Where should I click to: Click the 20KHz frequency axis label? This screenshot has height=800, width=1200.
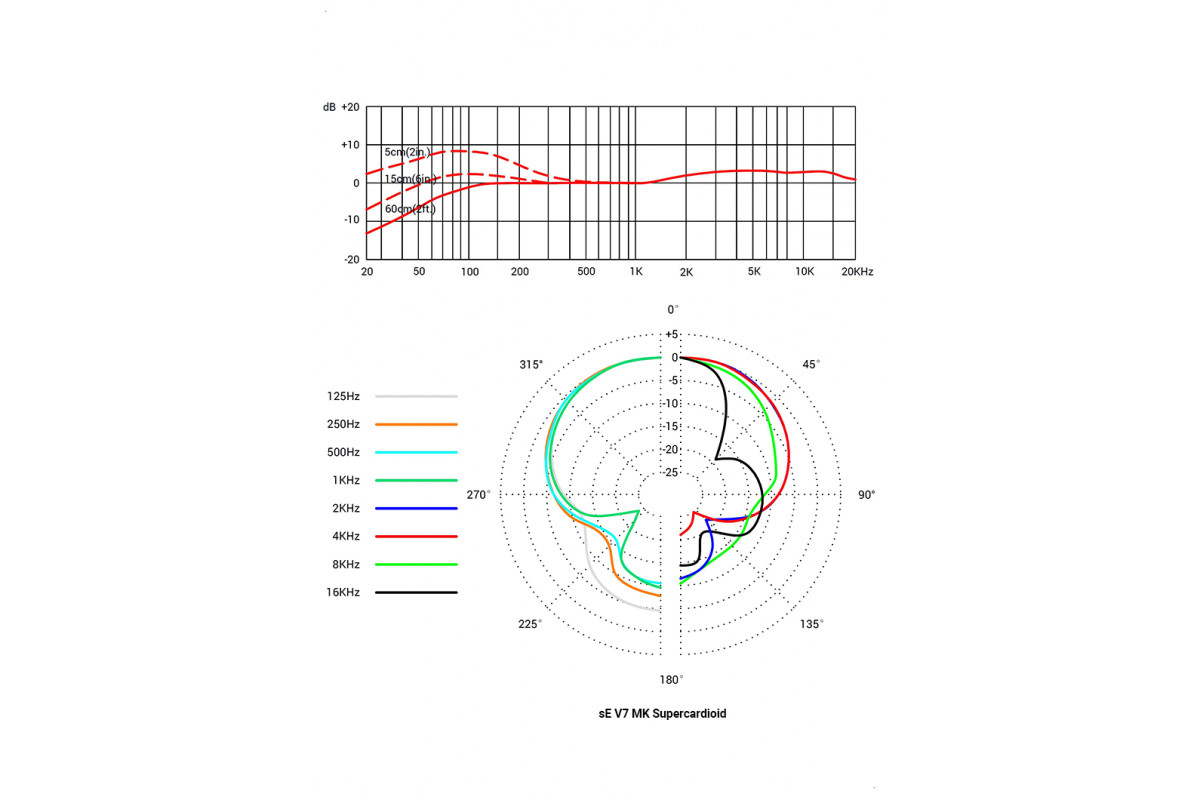[x=857, y=272]
